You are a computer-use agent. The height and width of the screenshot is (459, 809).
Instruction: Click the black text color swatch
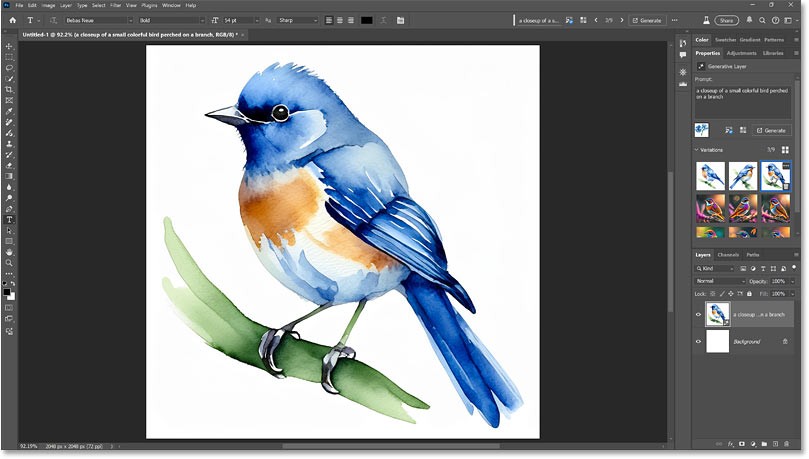coord(366,20)
